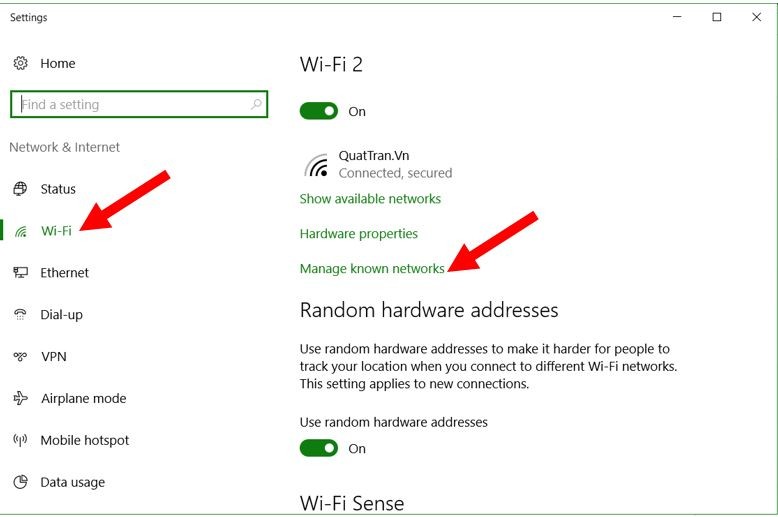778x517 pixels.
Task: Click the Data usage pie icon
Action: click(20, 483)
